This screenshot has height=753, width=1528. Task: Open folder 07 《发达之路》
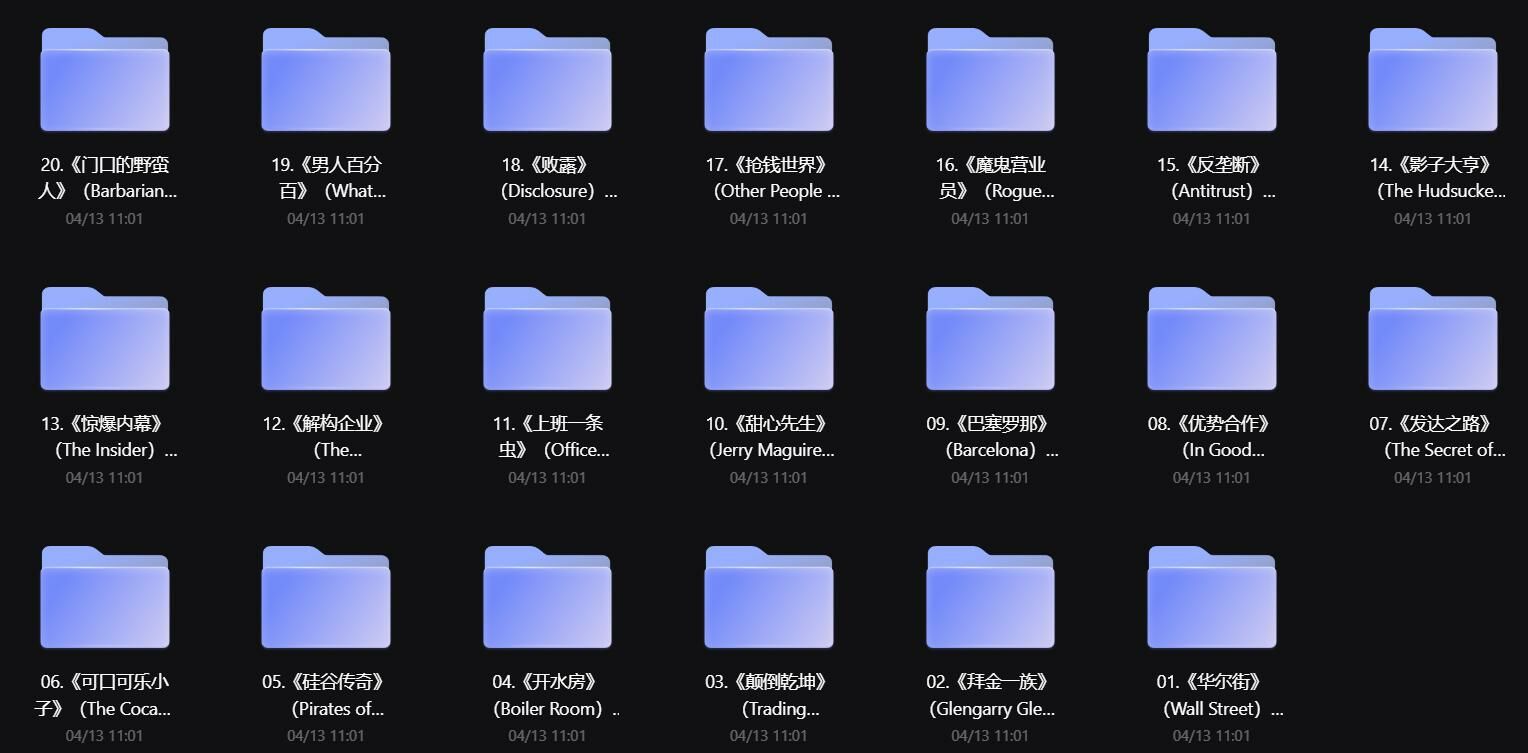(x=1432, y=340)
